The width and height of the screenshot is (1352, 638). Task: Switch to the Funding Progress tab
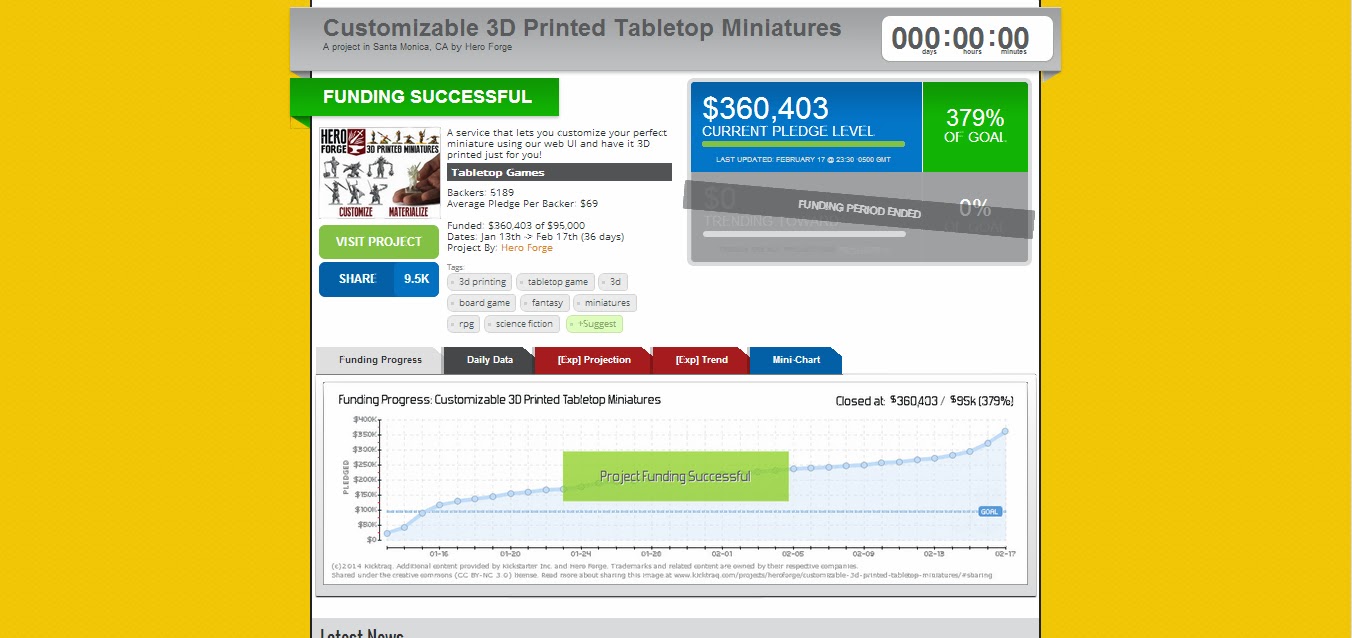[379, 360]
